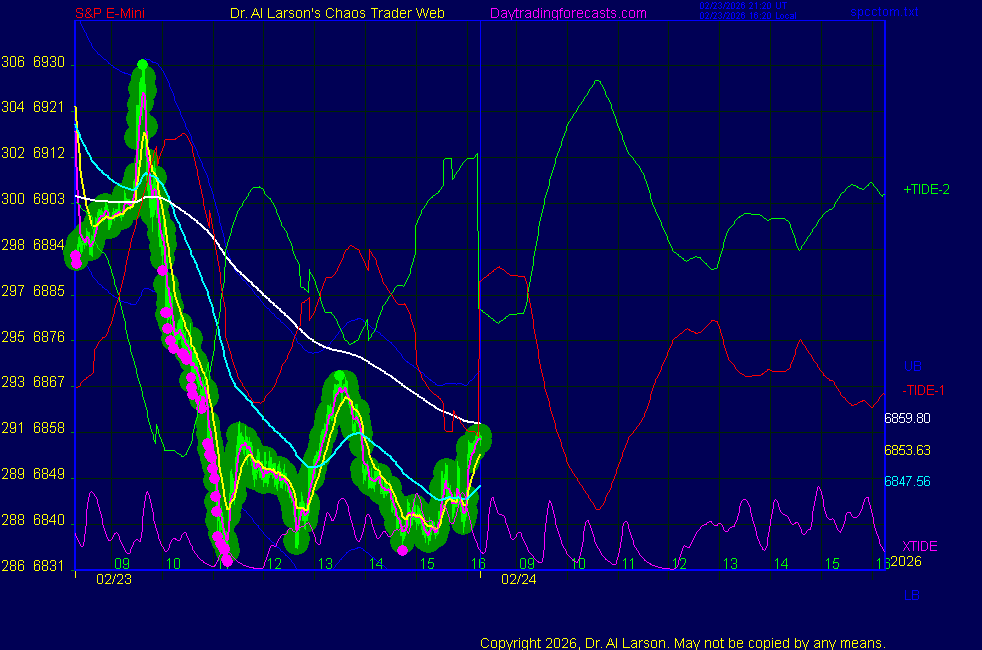982x650 pixels.
Task: Click the yellow 6853.63 moving average value
Action: pyautogui.click(x=907, y=450)
